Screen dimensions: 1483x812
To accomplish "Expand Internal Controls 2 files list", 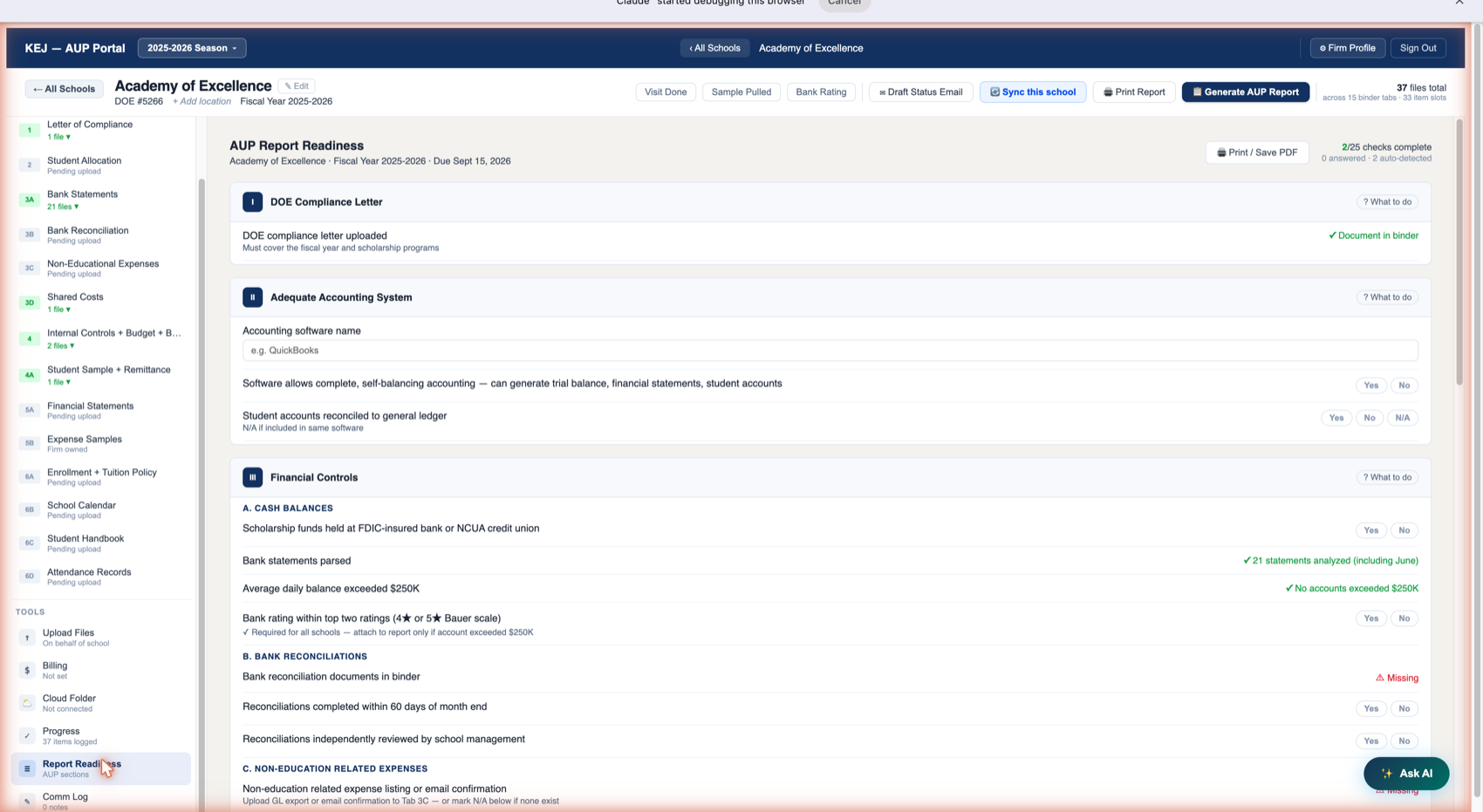I will click(61, 345).
